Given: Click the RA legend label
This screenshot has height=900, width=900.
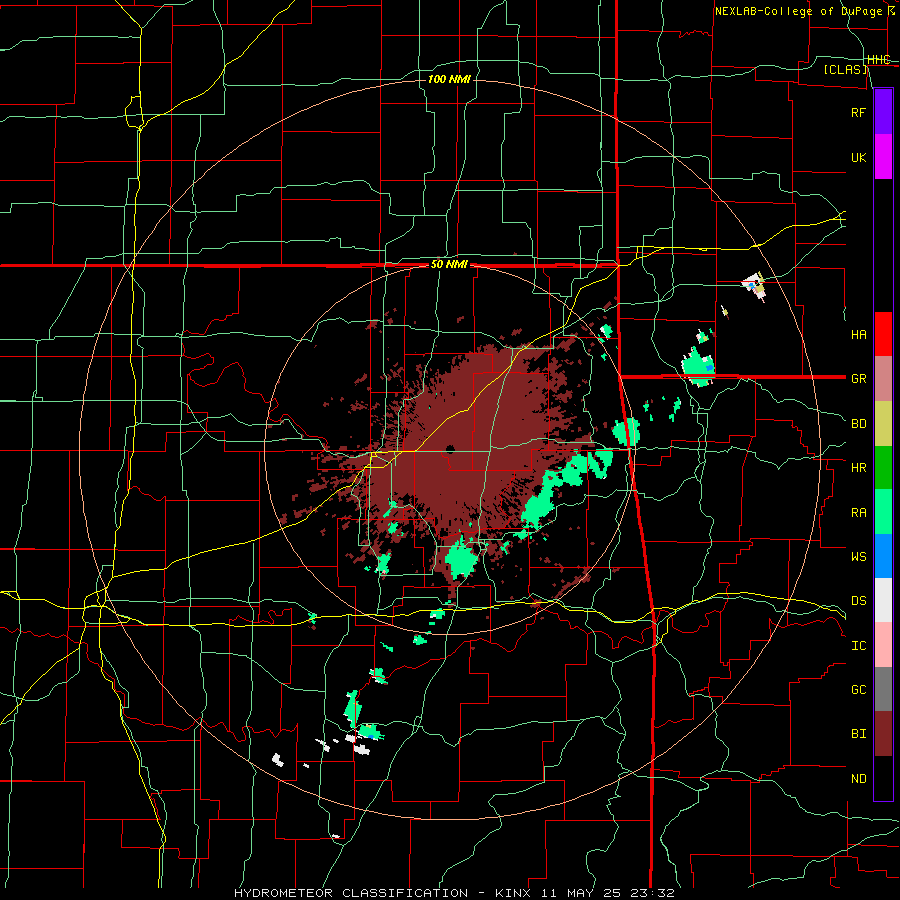Looking at the screenshot, I should point(858,513).
